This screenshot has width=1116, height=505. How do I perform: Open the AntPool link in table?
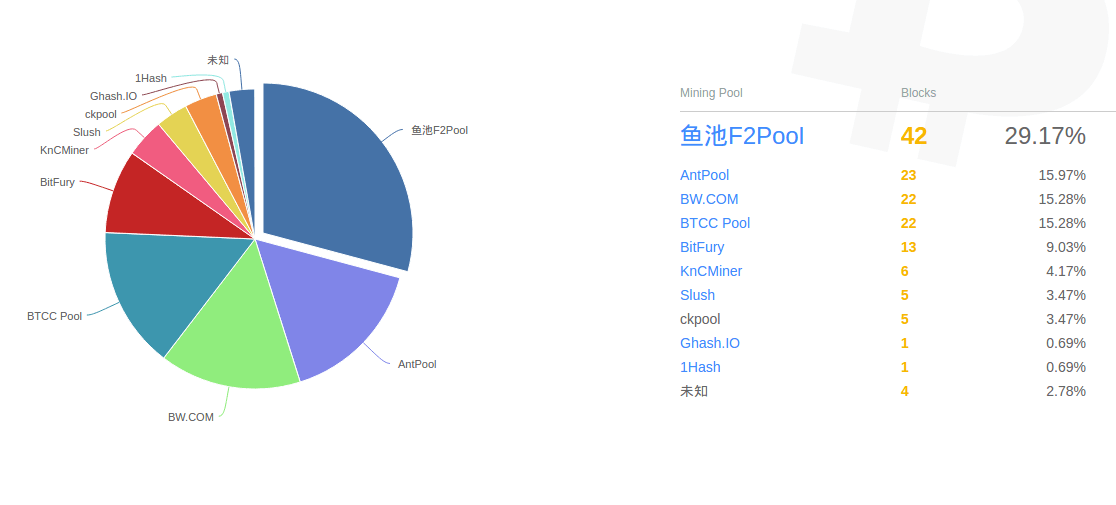point(705,175)
